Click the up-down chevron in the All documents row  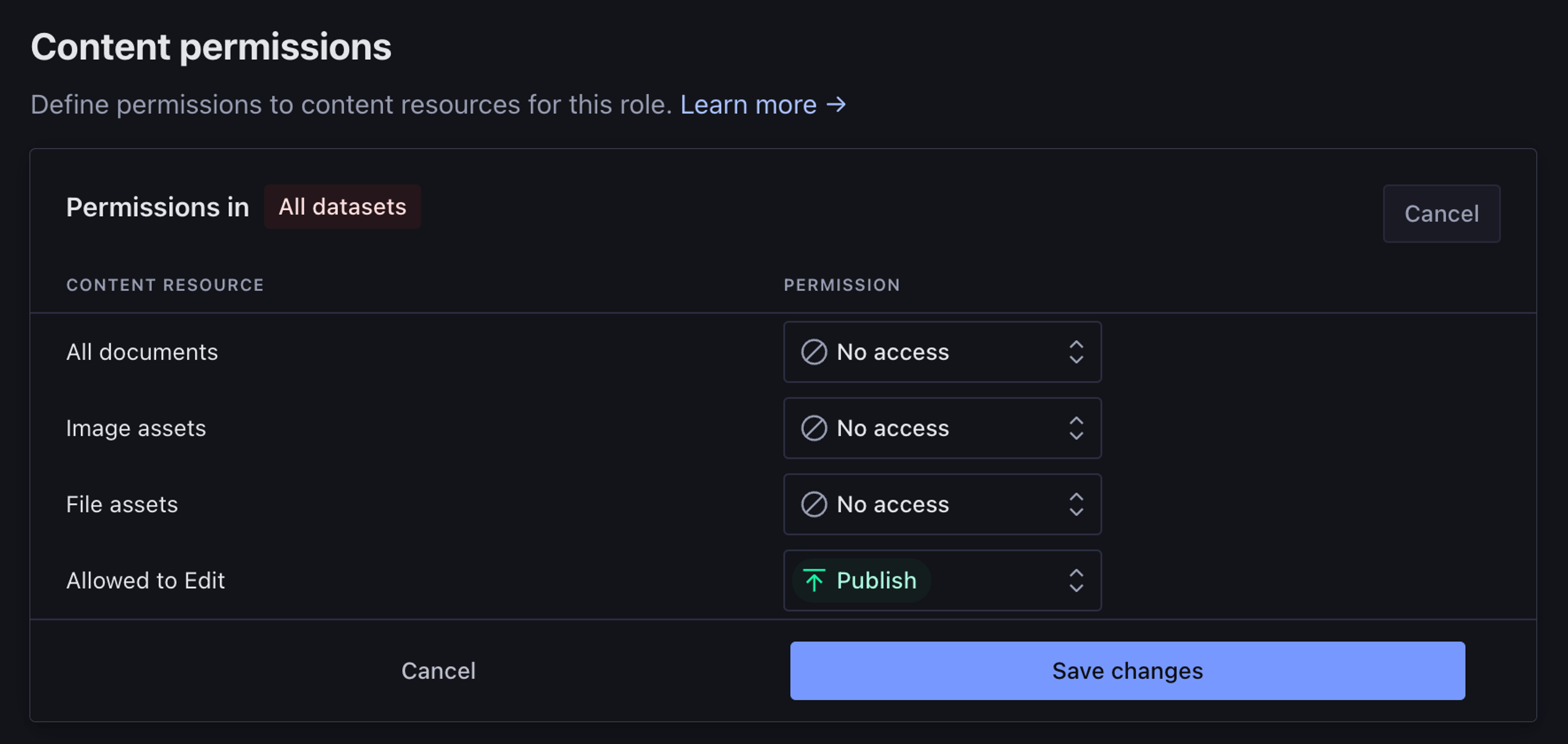[x=1076, y=352]
